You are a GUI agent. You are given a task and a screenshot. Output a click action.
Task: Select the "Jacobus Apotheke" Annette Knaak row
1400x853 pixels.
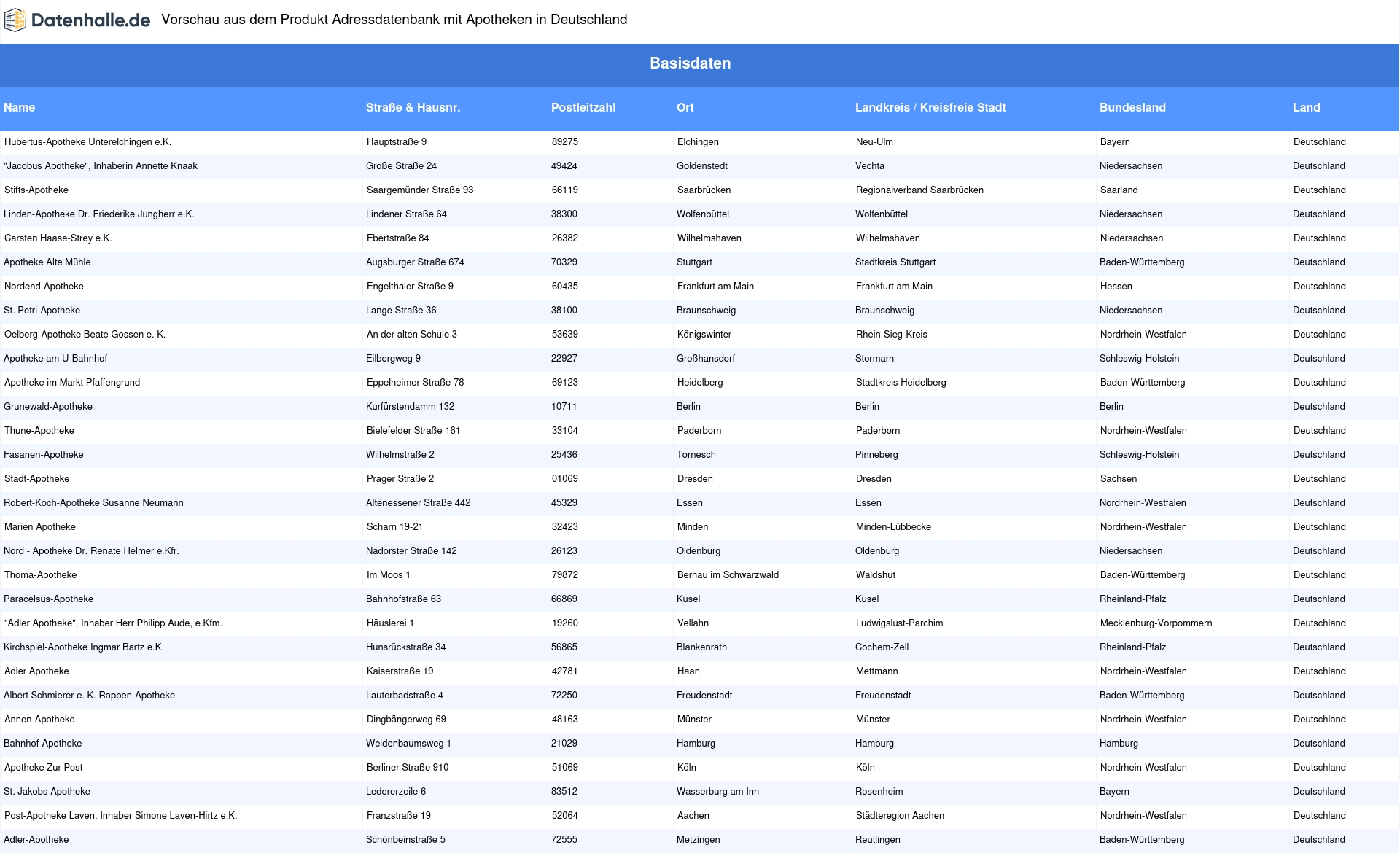tap(700, 166)
